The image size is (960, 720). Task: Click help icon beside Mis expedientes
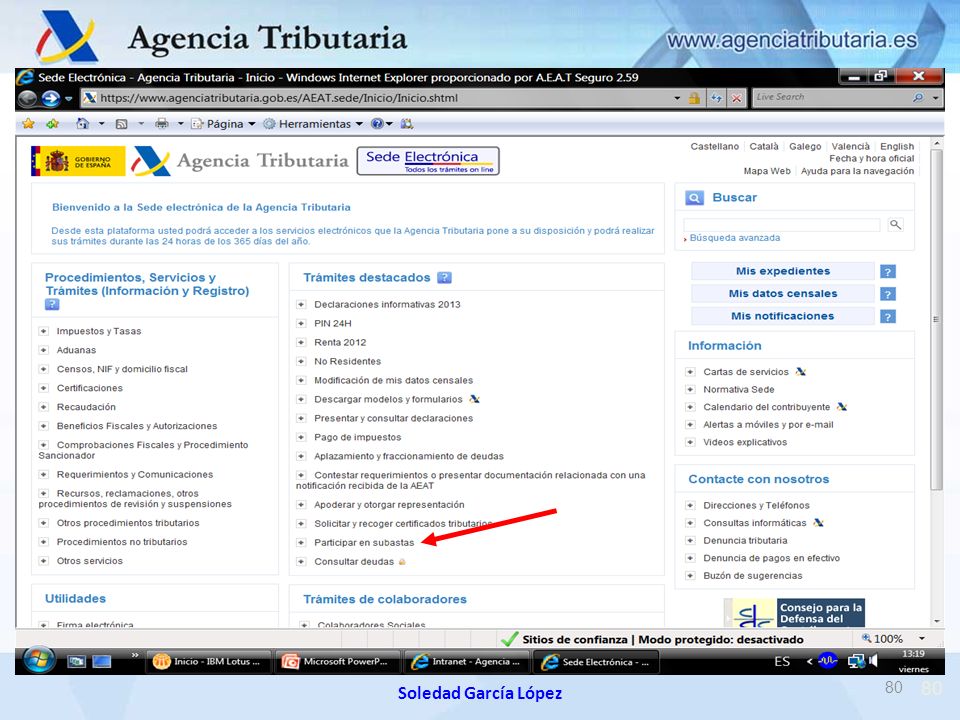click(888, 271)
